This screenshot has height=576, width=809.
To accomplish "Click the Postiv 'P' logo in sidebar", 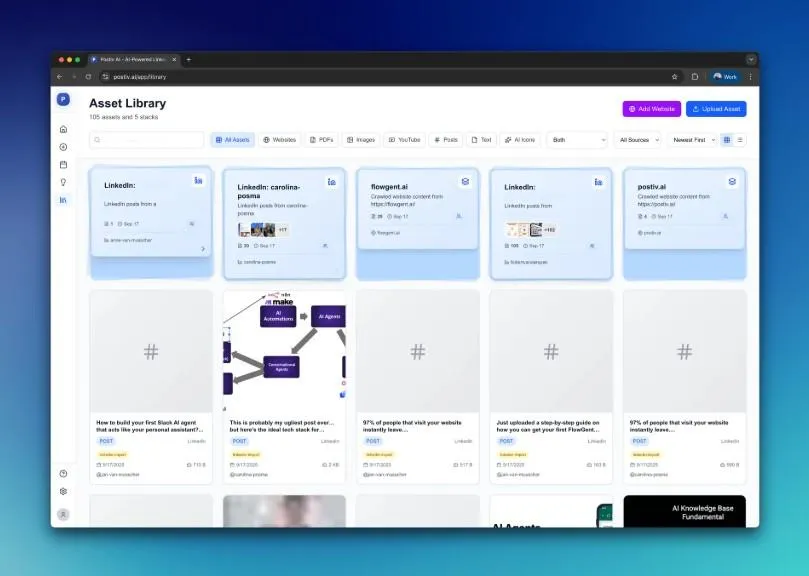I will pyautogui.click(x=63, y=99).
